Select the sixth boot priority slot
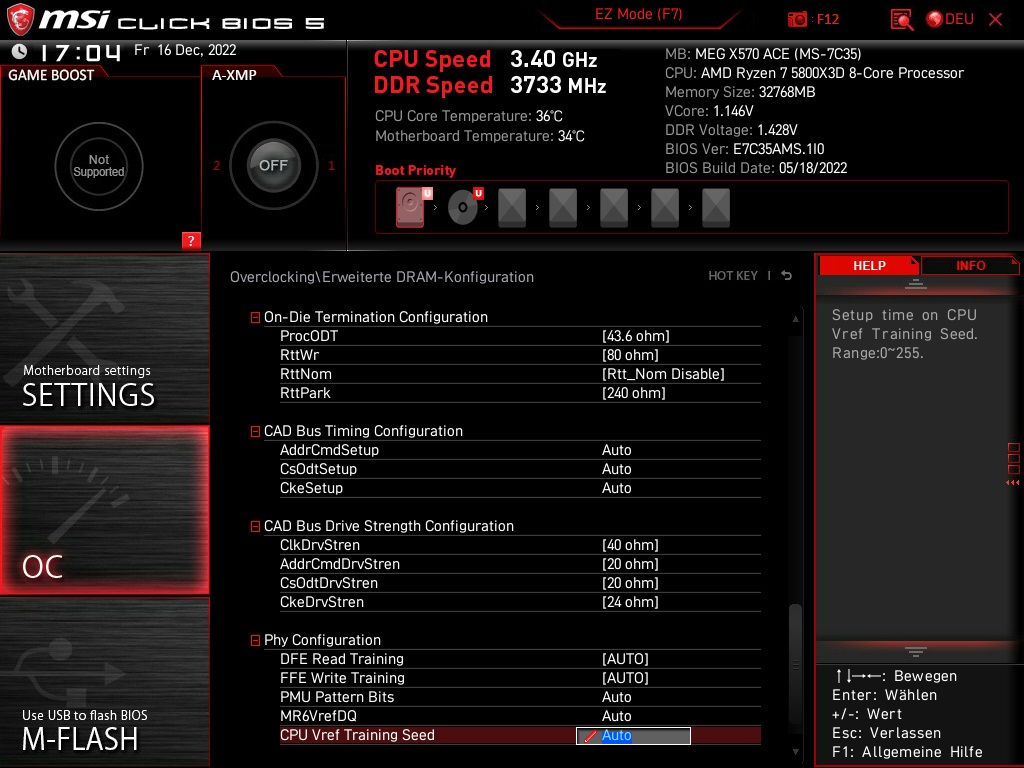This screenshot has height=768, width=1024. coord(665,208)
